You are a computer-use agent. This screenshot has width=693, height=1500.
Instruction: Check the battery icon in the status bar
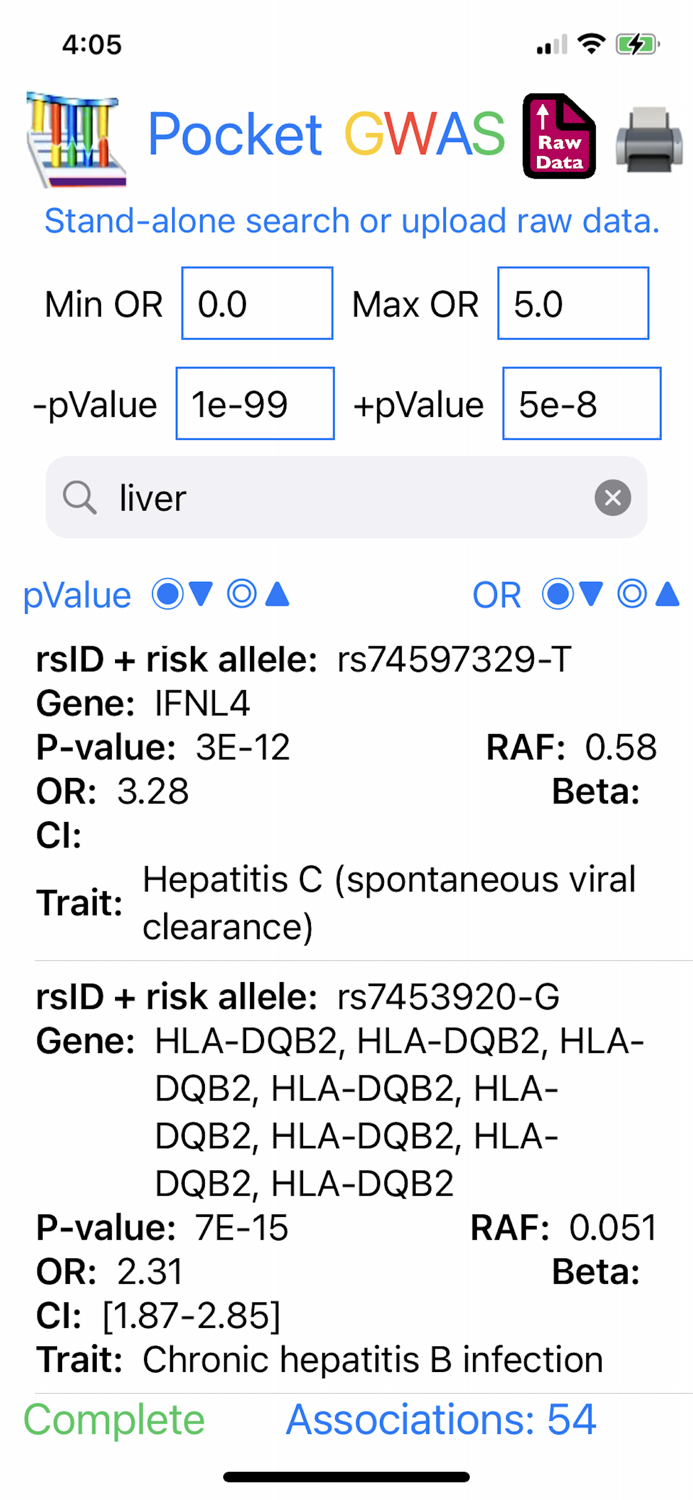(x=636, y=44)
